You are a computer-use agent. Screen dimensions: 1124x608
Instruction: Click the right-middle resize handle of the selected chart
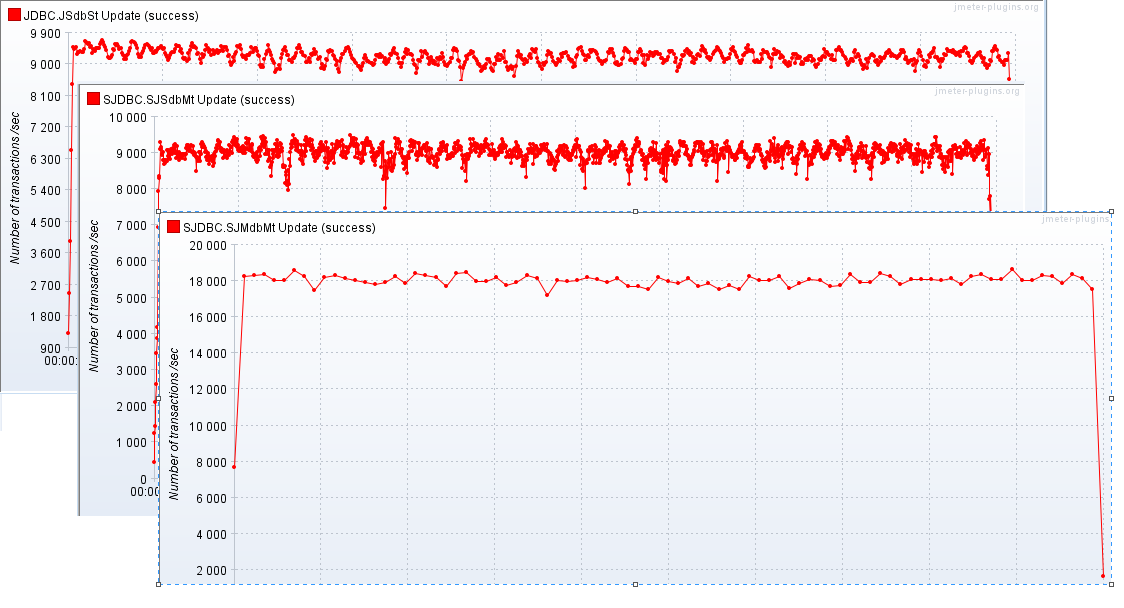(1112, 398)
